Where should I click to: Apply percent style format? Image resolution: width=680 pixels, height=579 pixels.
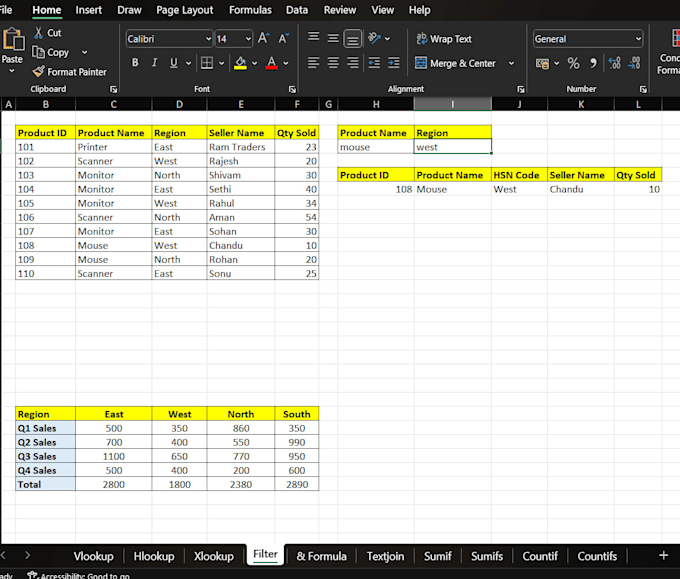[x=573, y=63]
